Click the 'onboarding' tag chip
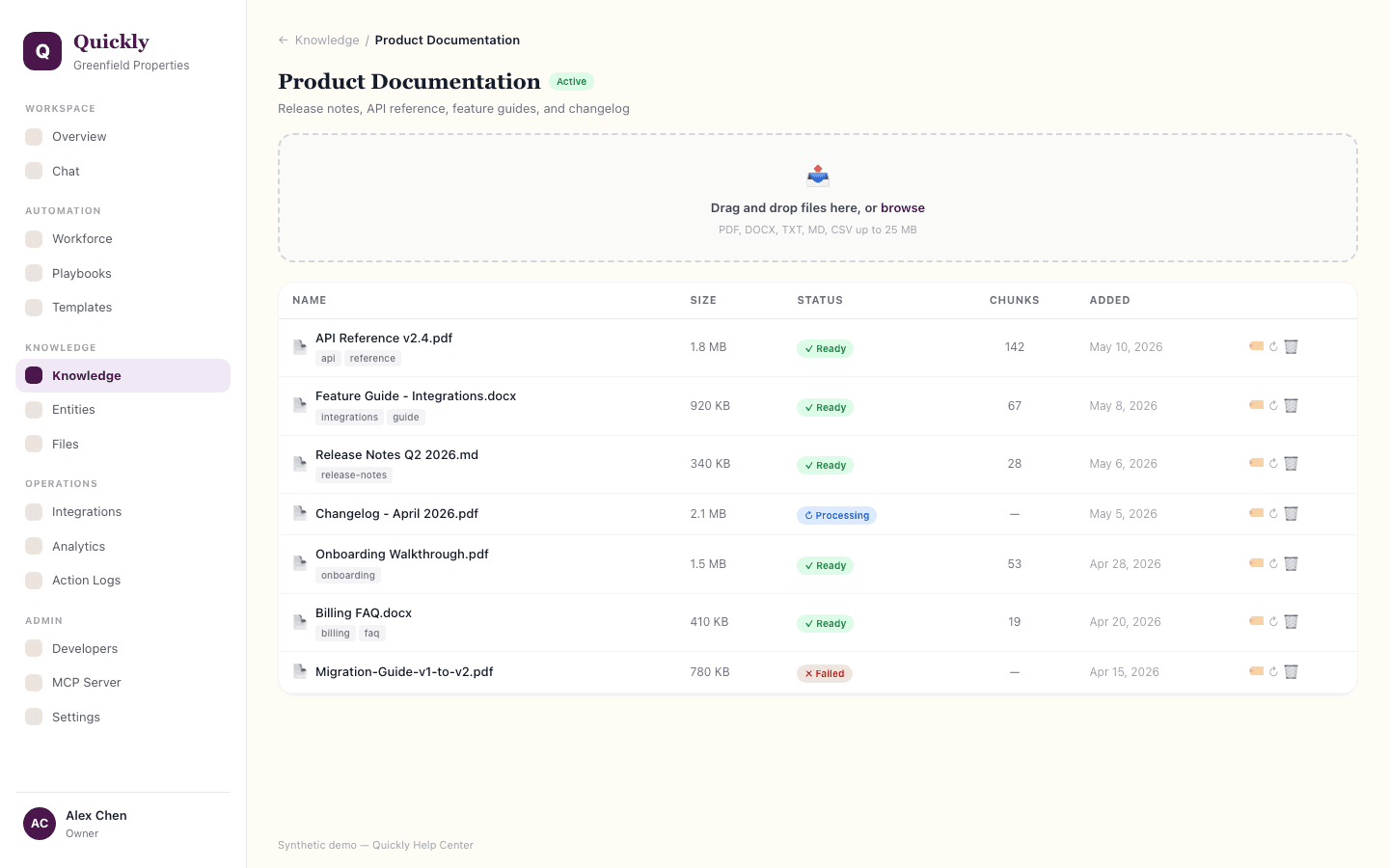1389x868 pixels. [348, 576]
